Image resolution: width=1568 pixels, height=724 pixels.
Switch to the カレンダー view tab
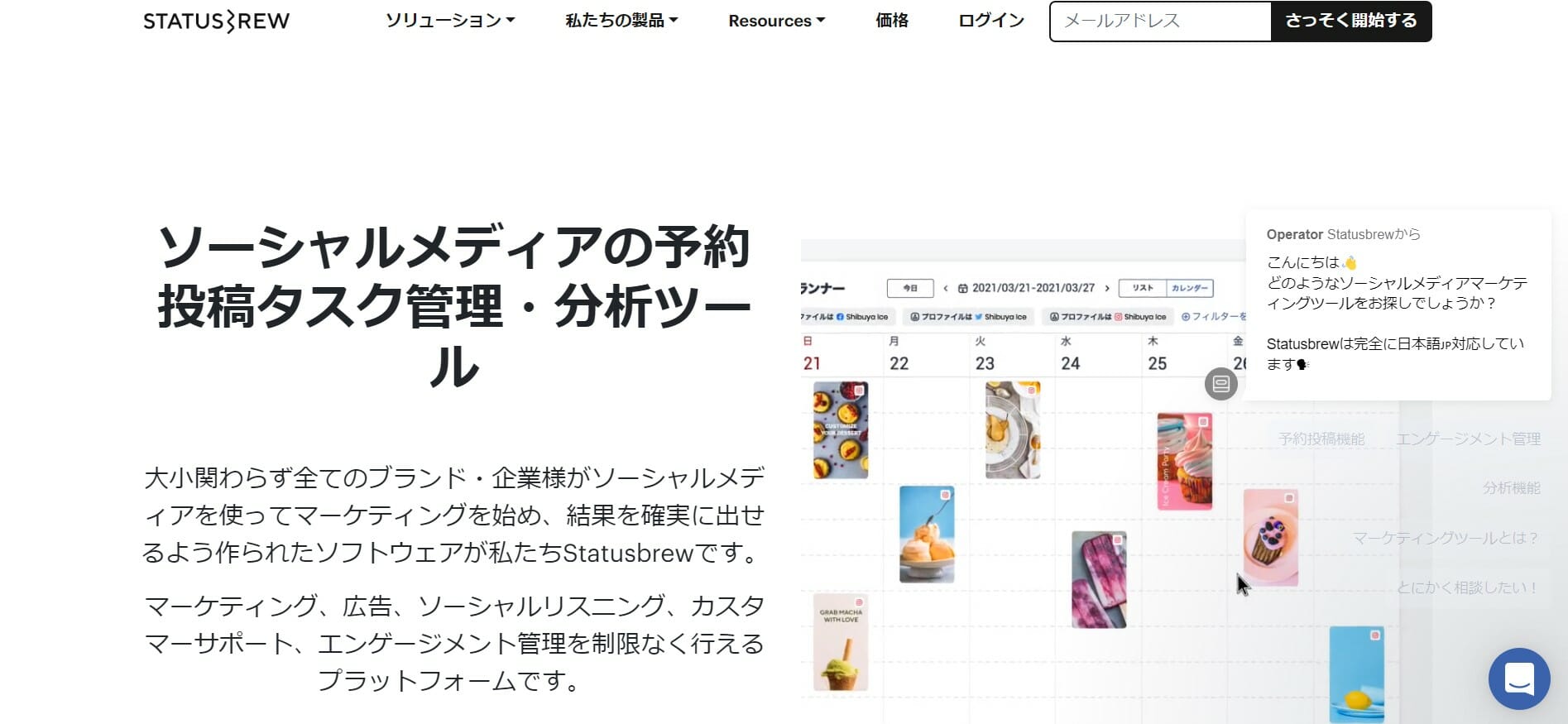pyautogui.click(x=1189, y=288)
